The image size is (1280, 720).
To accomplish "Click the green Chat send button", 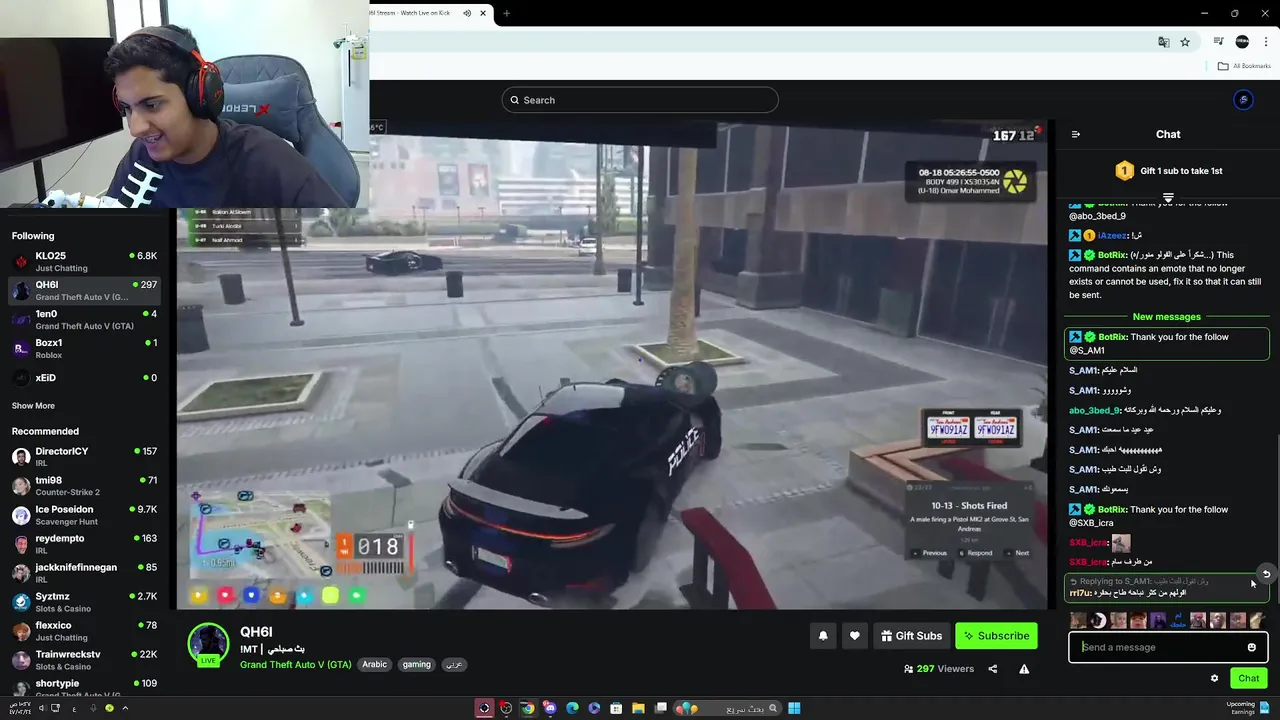I will [1249, 678].
